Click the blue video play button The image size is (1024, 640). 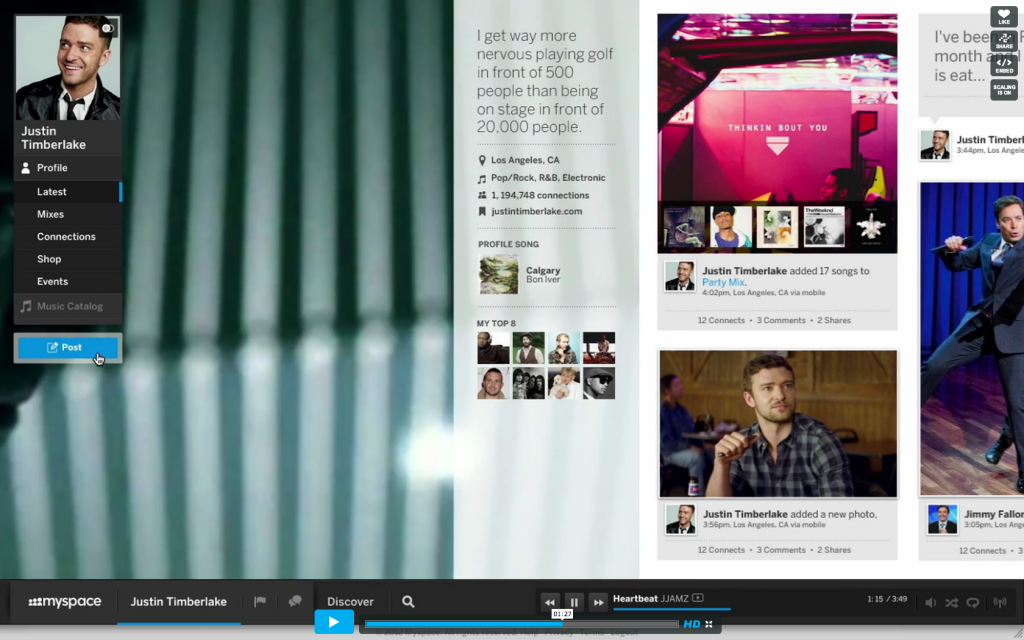coord(334,622)
